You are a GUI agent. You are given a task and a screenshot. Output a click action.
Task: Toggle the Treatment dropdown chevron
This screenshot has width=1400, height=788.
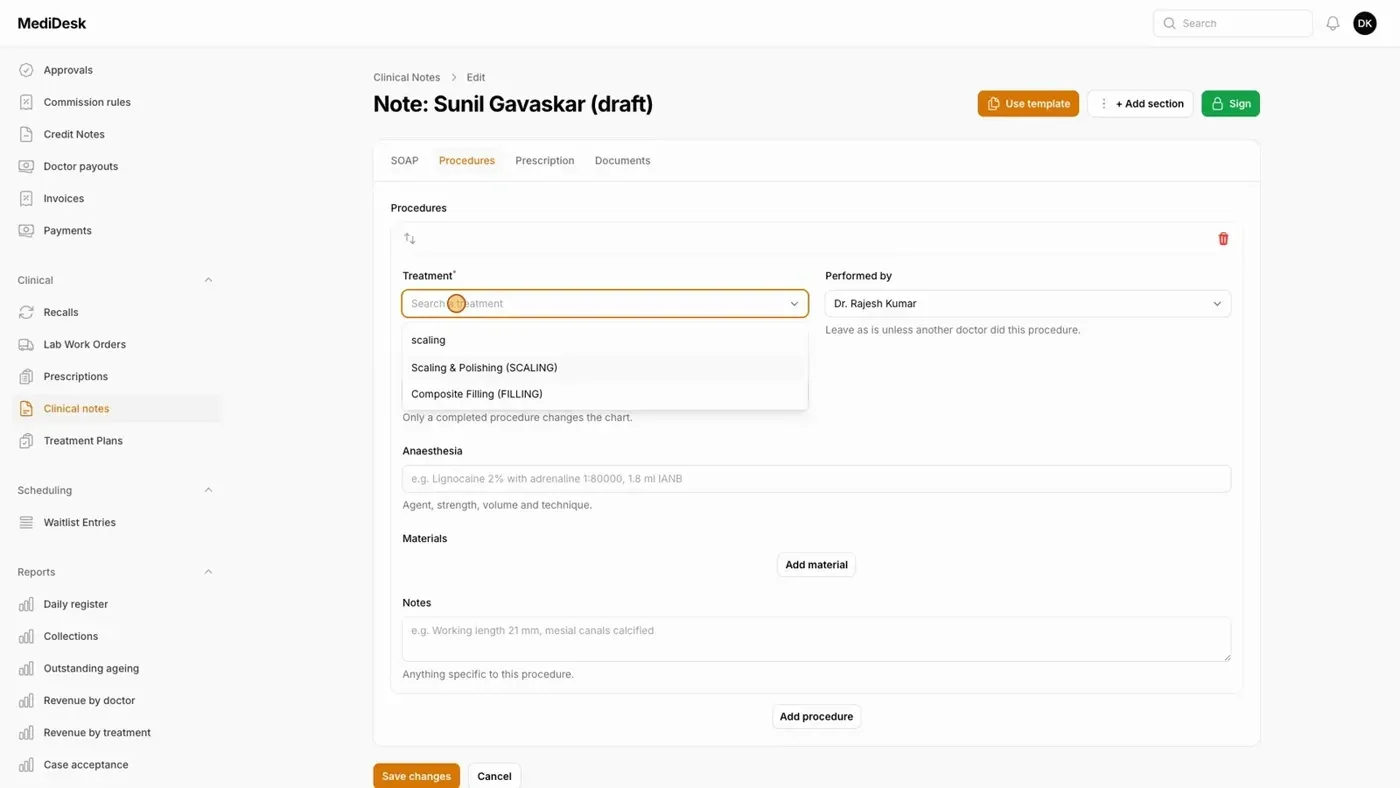tap(795, 304)
